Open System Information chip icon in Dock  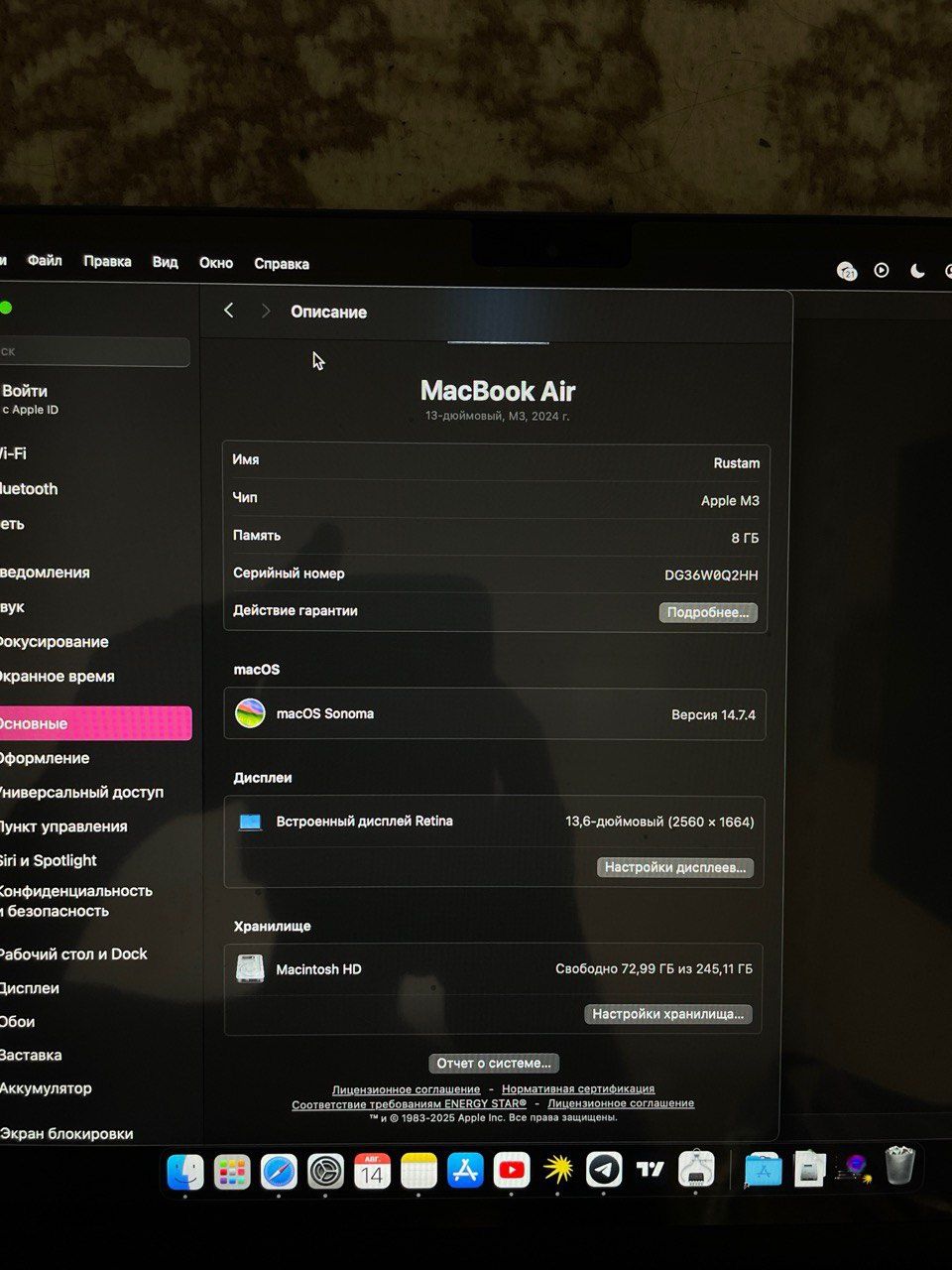[697, 1169]
